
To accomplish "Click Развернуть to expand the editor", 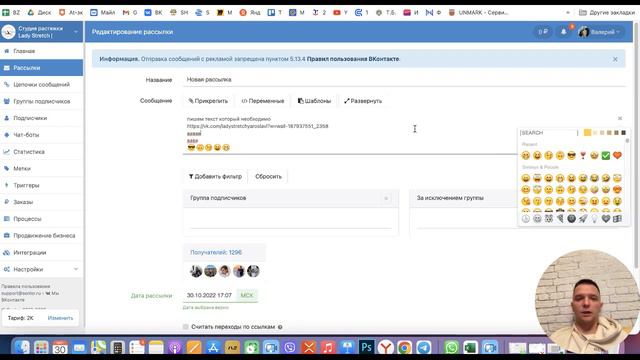I will [363, 101].
